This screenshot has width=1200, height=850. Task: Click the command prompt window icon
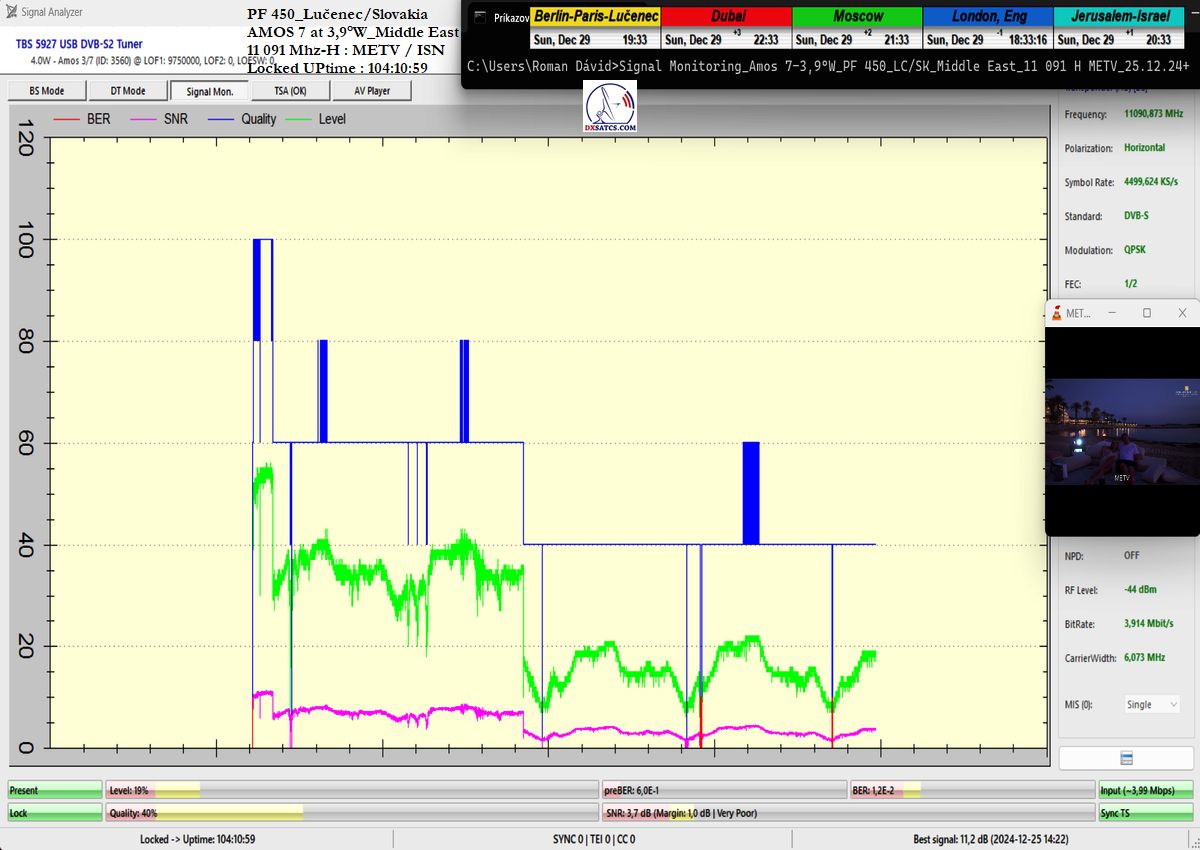480,17
